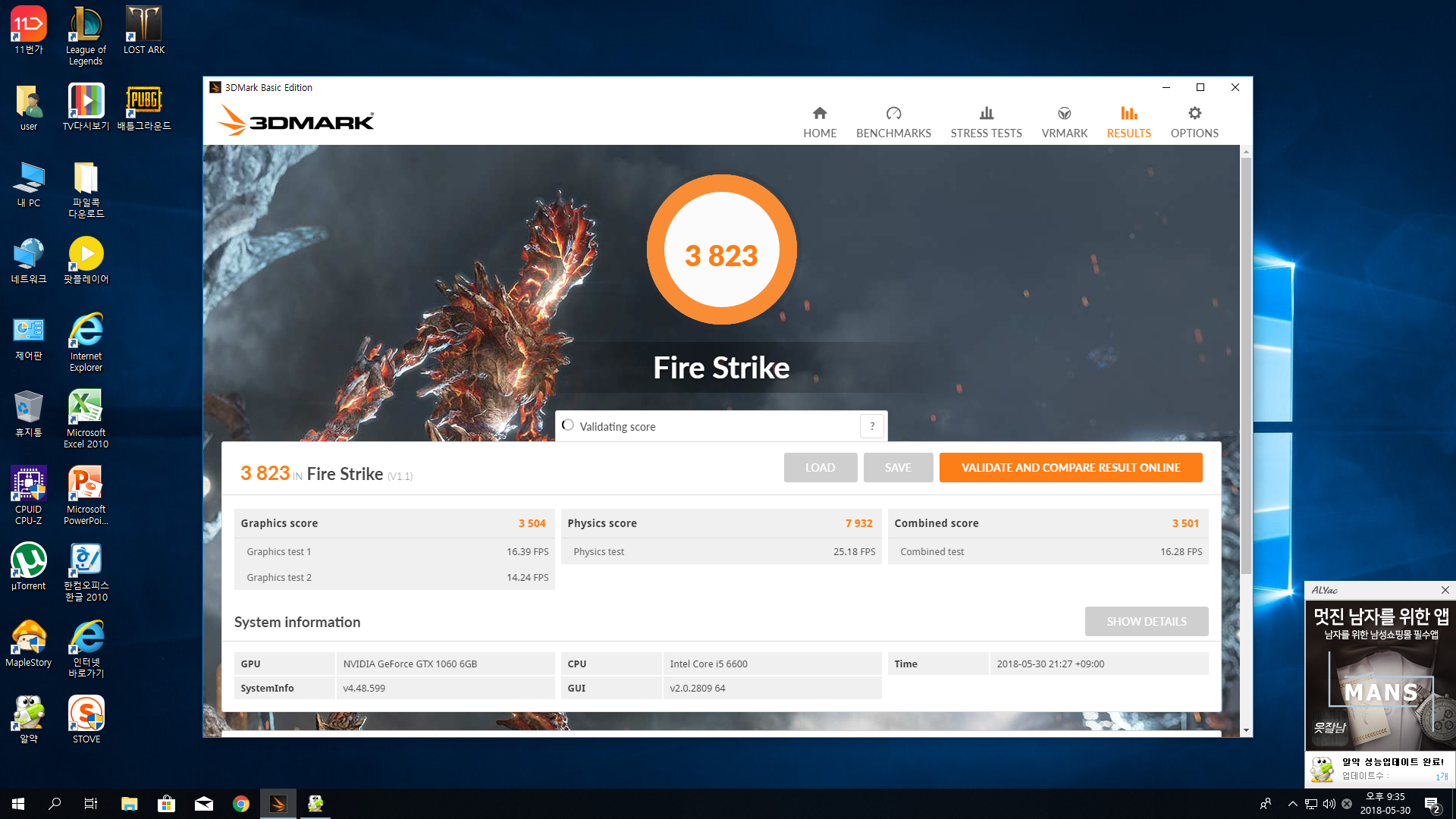Select the 알약 desktop icon
1456x819 pixels.
[29, 720]
